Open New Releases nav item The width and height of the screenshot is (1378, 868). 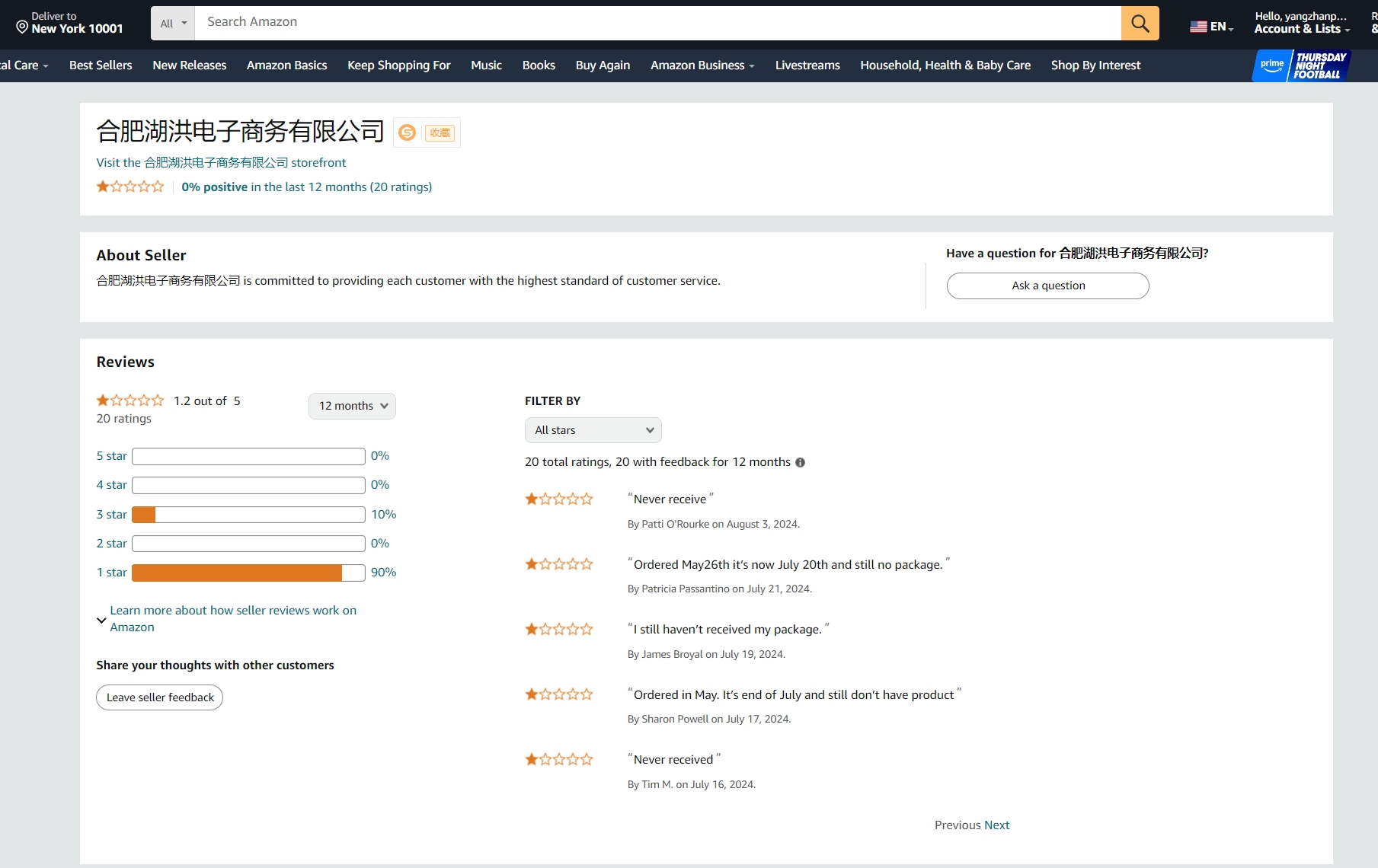pyautogui.click(x=190, y=65)
